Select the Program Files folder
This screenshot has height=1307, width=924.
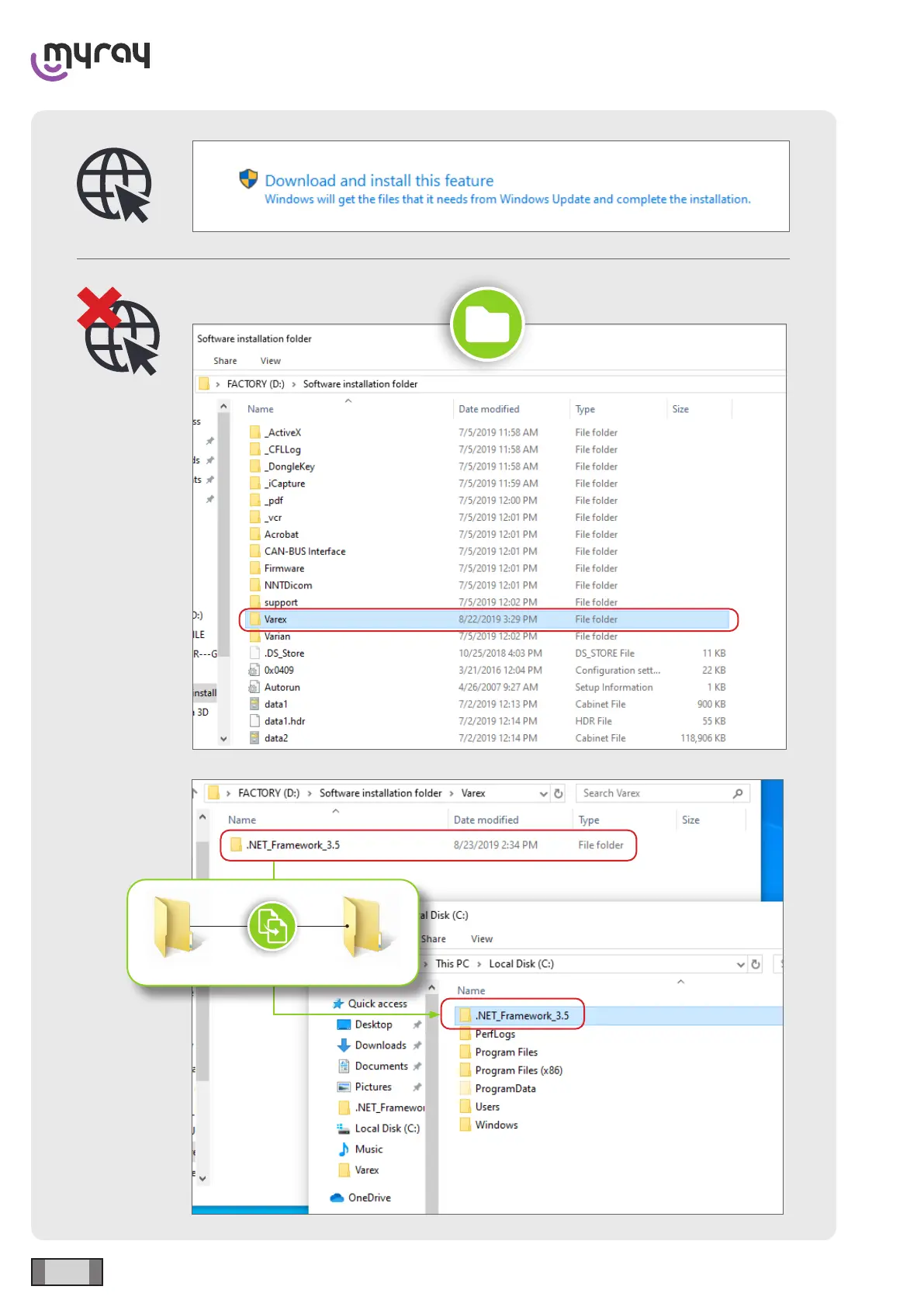tap(498, 1052)
